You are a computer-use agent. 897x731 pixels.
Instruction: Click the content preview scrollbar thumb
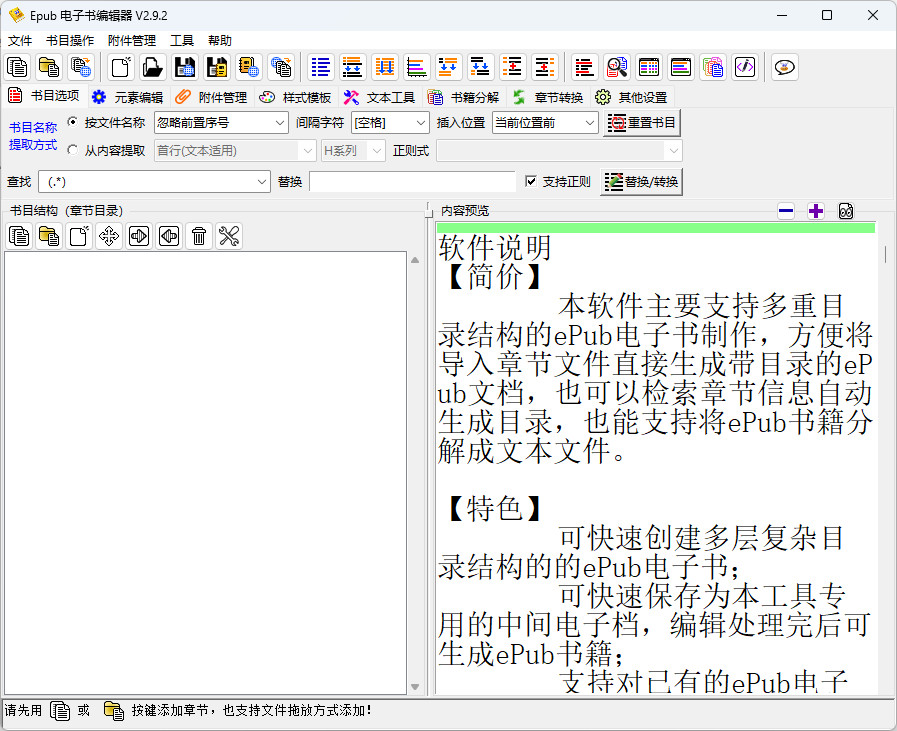886,255
